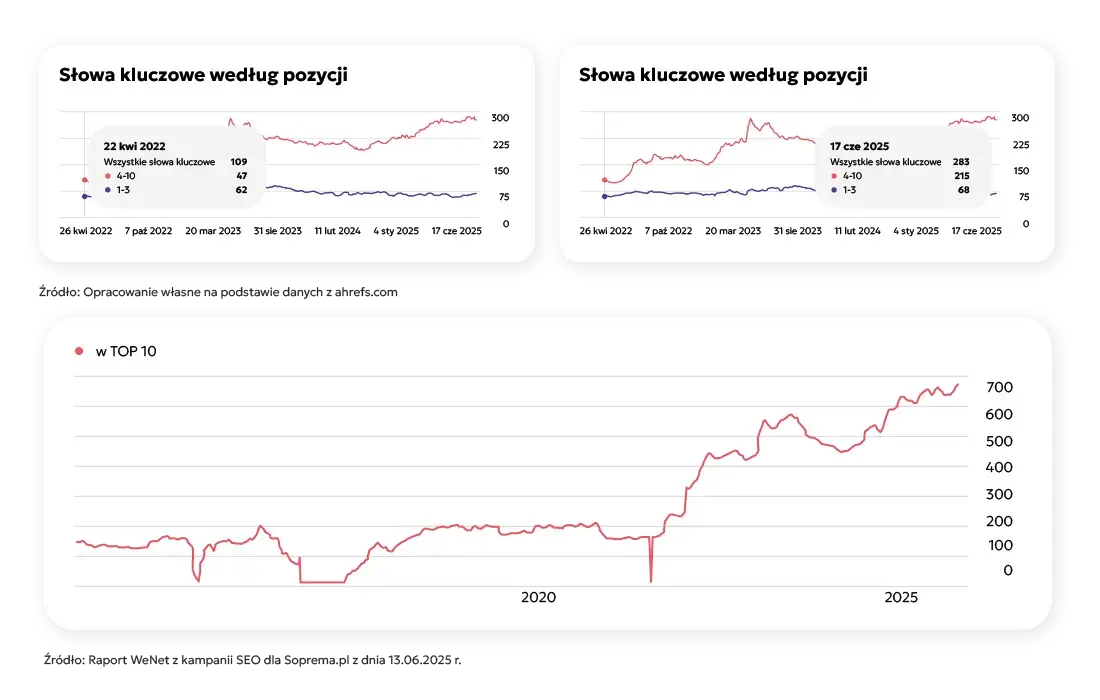The image size is (1100, 700).
Task: Click the 700 value on the TOP 10 chart axis
Action: coord(1000,387)
